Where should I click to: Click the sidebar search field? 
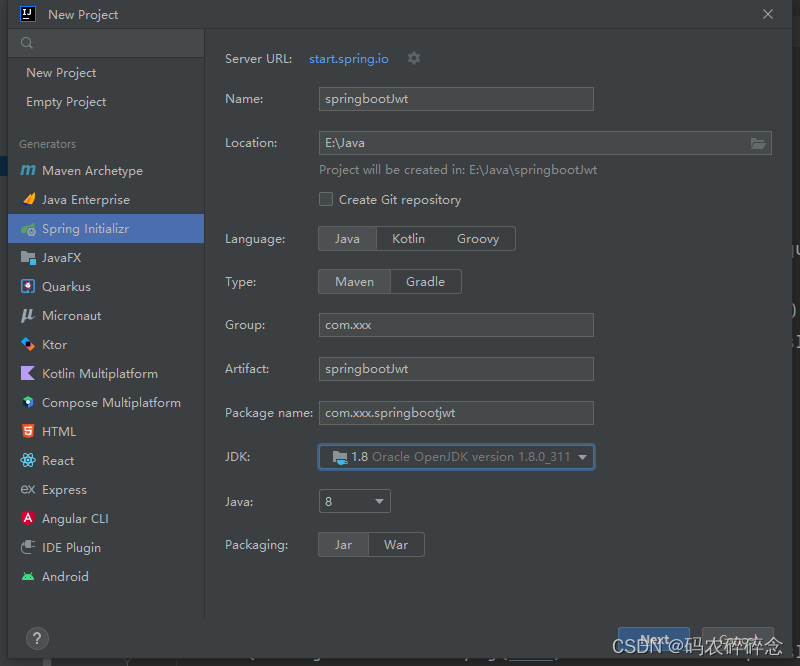[x=106, y=43]
